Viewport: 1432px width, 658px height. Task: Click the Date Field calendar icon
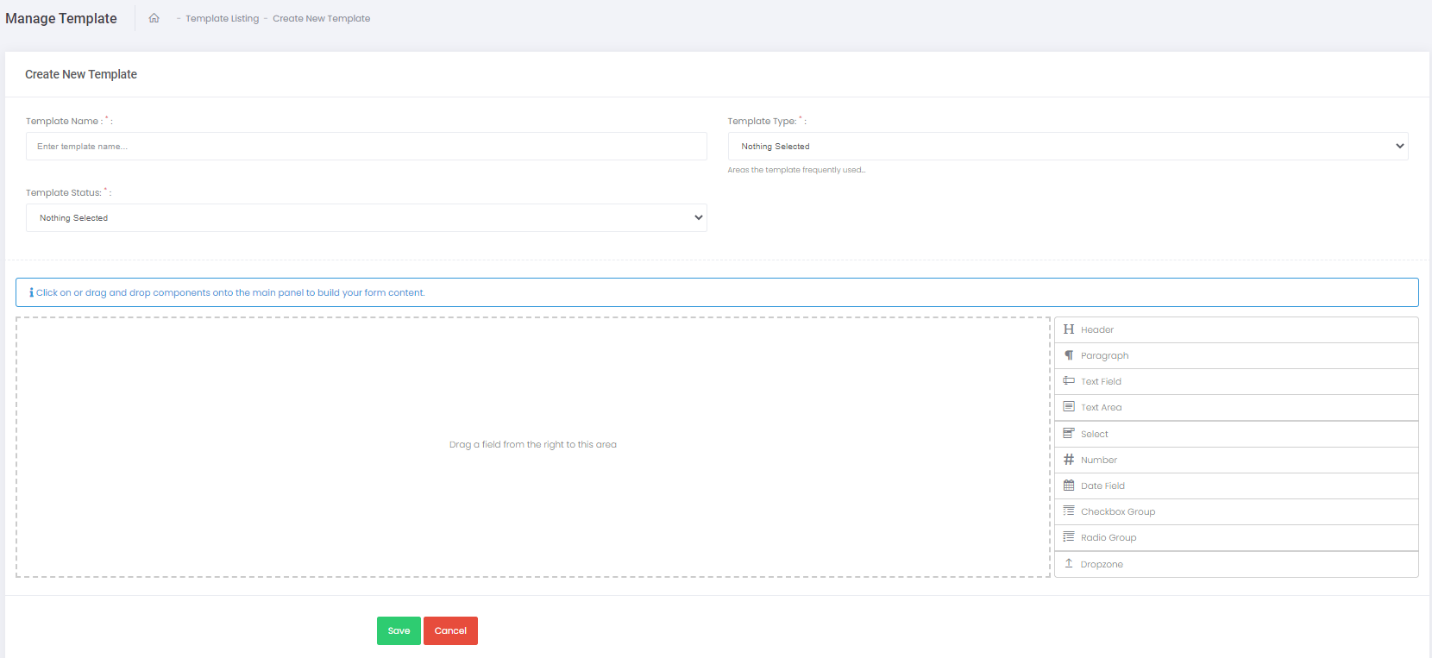click(x=1068, y=486)
